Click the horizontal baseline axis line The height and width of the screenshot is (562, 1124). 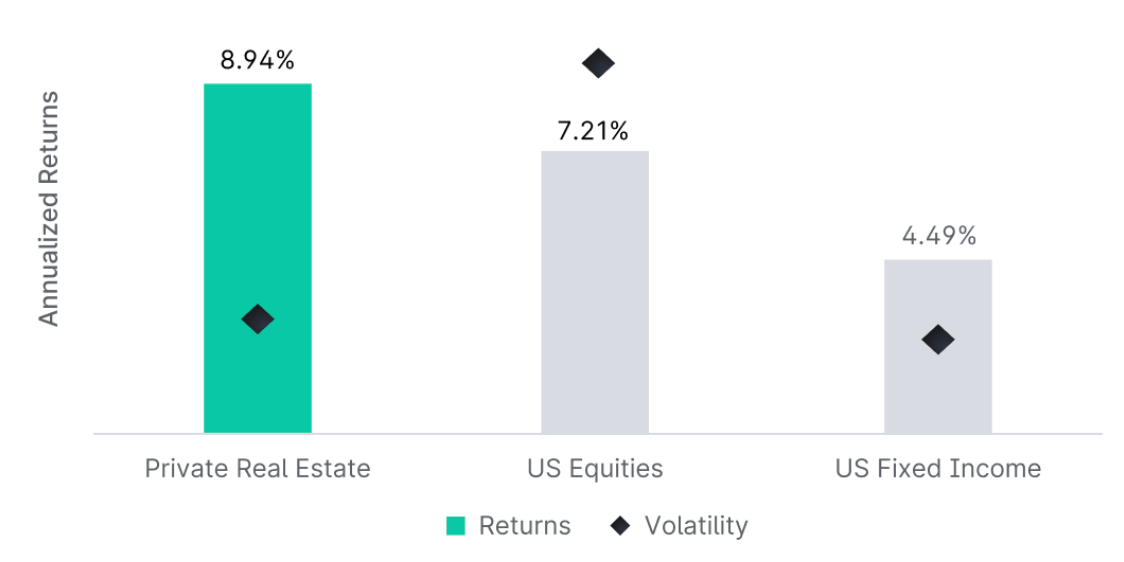coord(597,434)
